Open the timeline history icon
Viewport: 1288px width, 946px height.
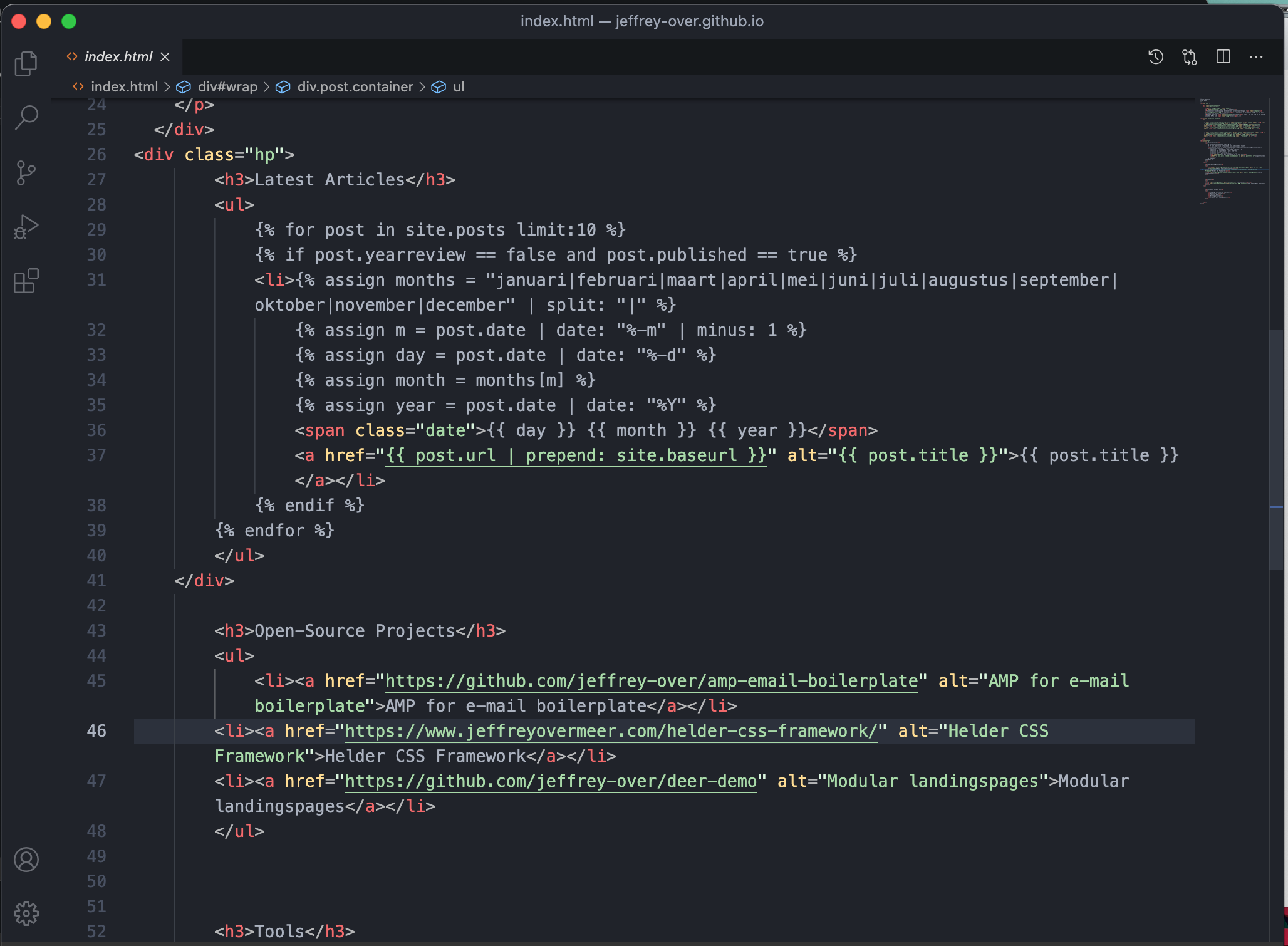(1156, 57)
